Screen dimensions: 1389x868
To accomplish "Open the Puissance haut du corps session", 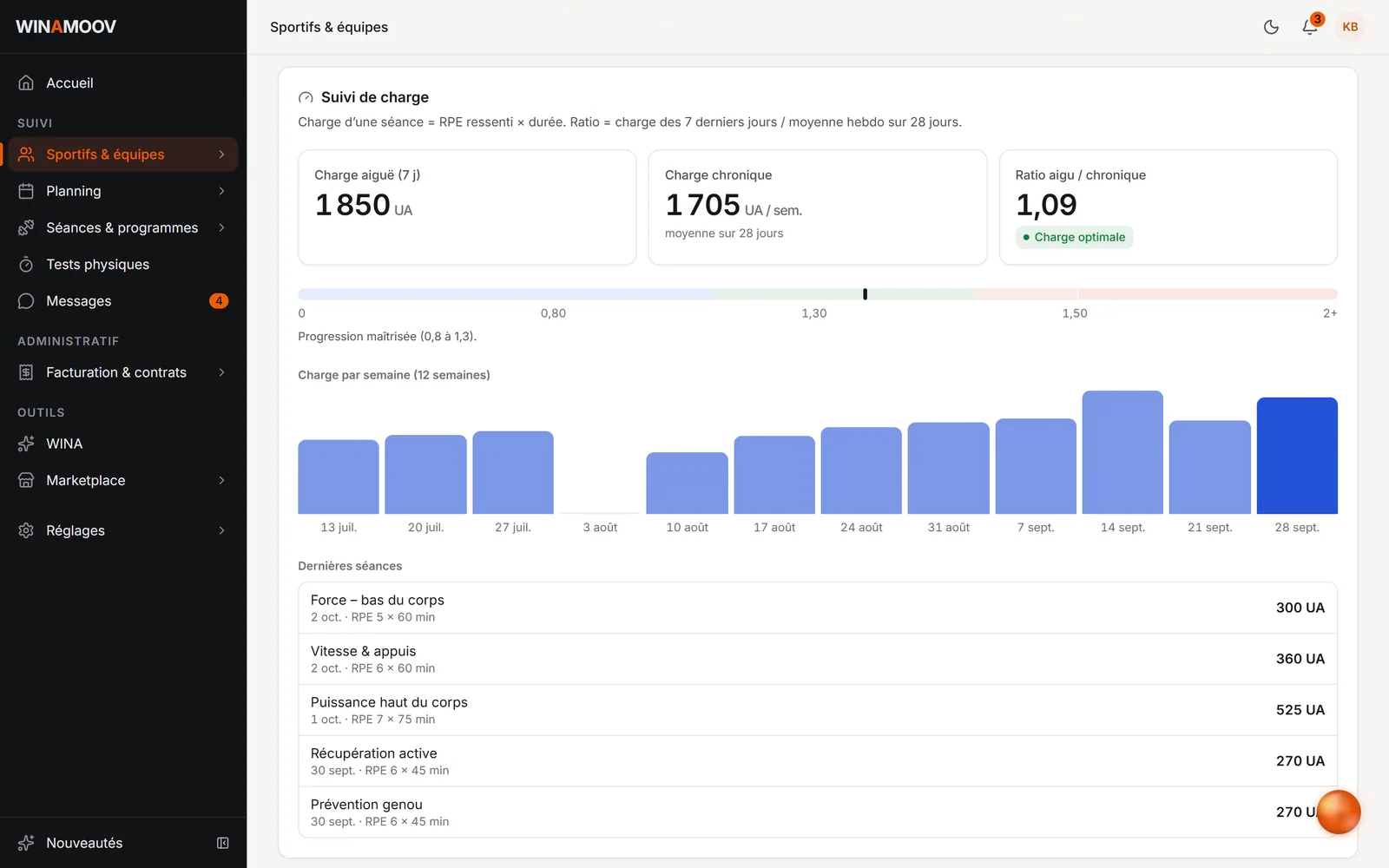I will point(818,710).
